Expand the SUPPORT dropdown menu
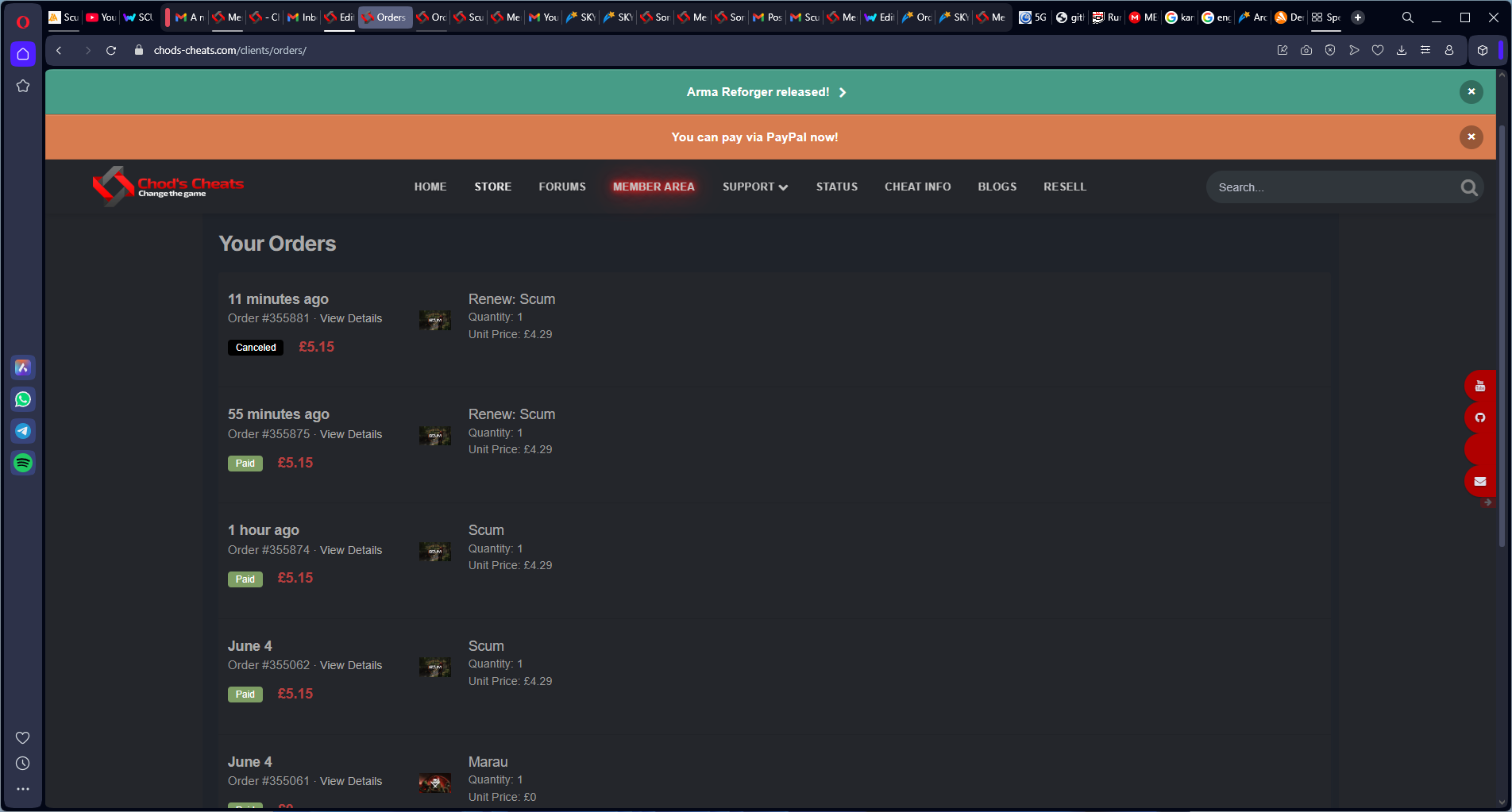 [x=755, y=187]
